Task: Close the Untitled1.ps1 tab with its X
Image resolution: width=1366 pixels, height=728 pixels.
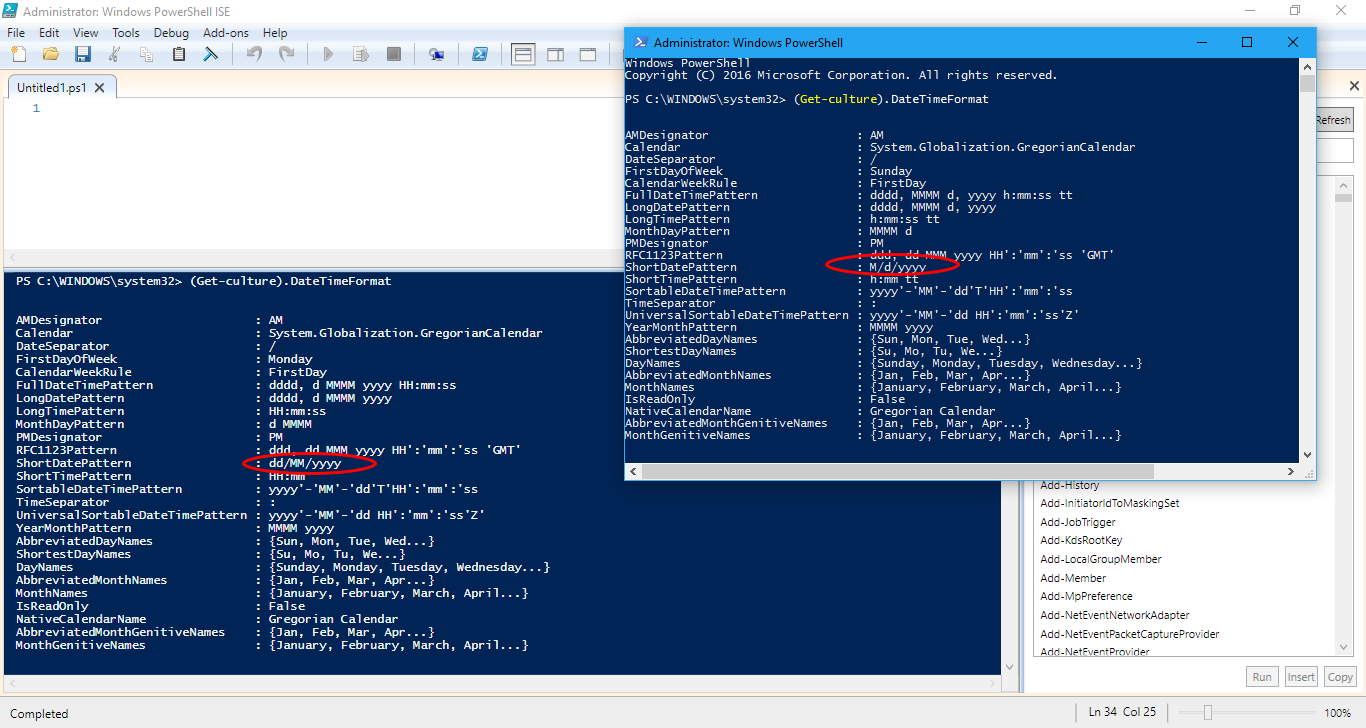Action: (x=101, y=88)
